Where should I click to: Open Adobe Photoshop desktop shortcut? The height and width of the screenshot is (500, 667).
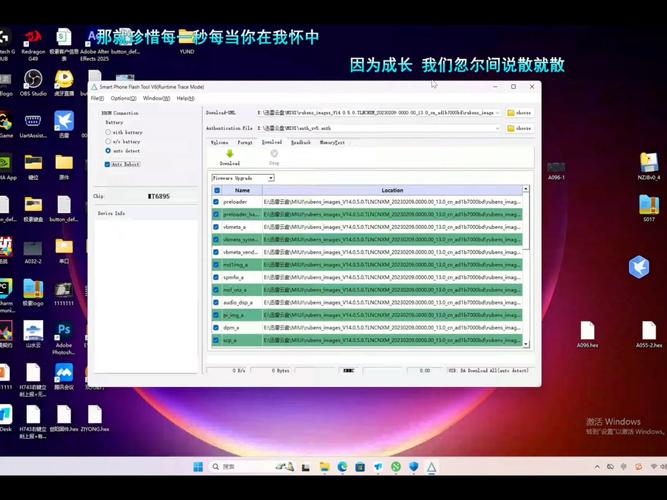pos(64,334)
